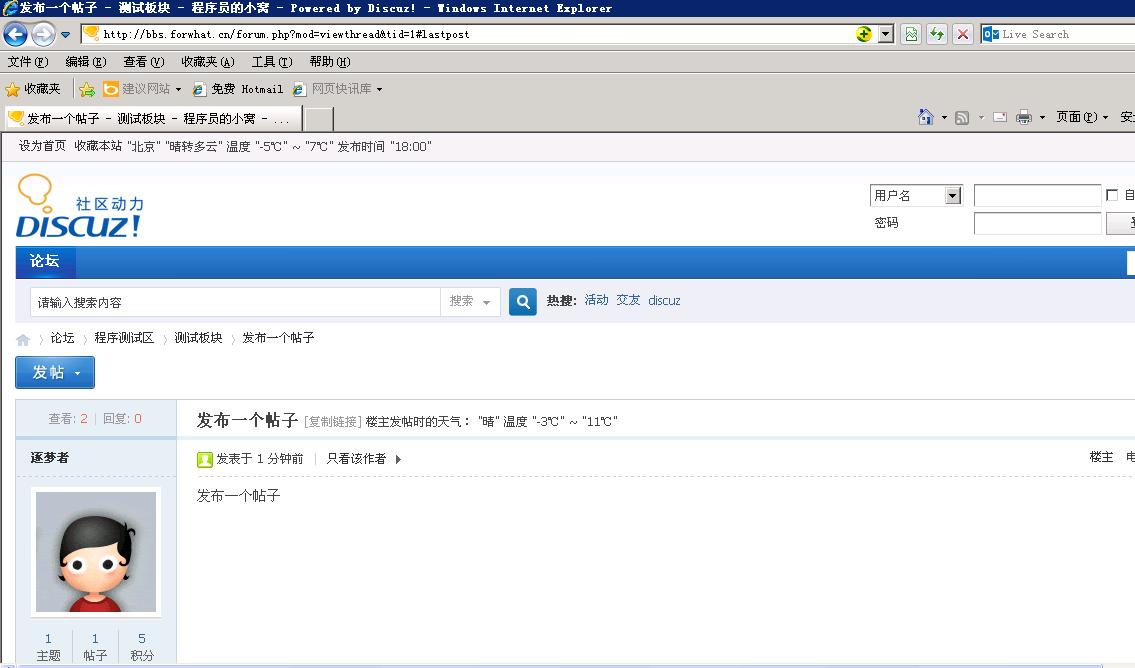The height and width of the screenshot is (668, 1135).
Task: Select the 发布一个帖子 browser tab
Action: tap(153, 118)
